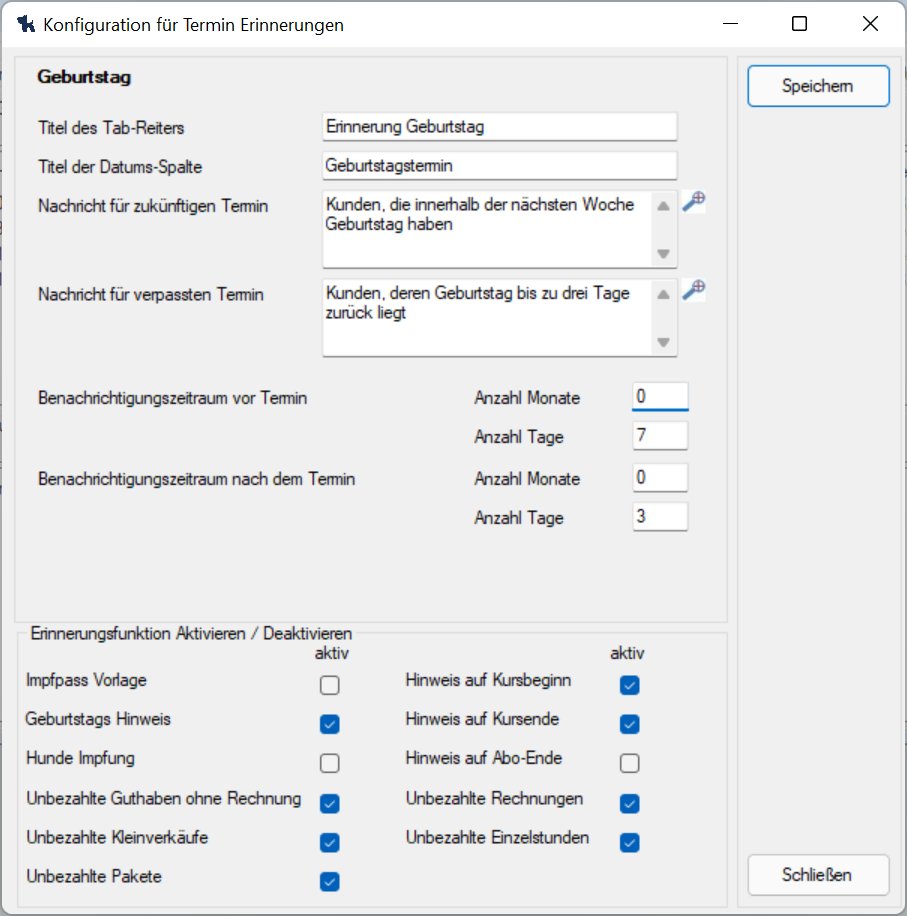Maximize the configuration window
Viewport: 907px width, 916px height.
point(799,25)
